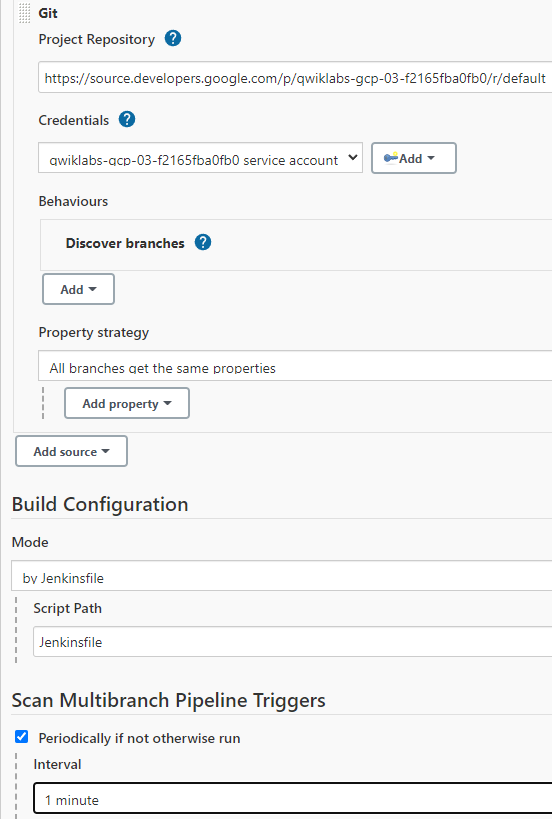Screen dimensions: 552x819
Task: Open the Build Configuration Mode dropdown
Action: click(281, 576)
